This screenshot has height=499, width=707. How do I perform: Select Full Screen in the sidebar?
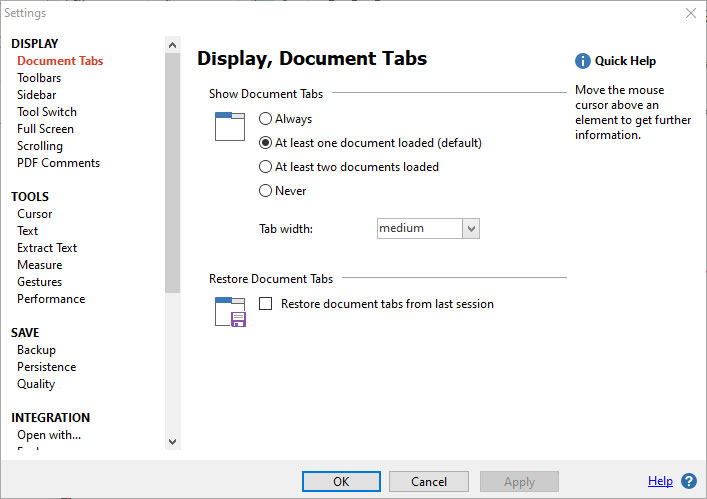pos(45,129)
